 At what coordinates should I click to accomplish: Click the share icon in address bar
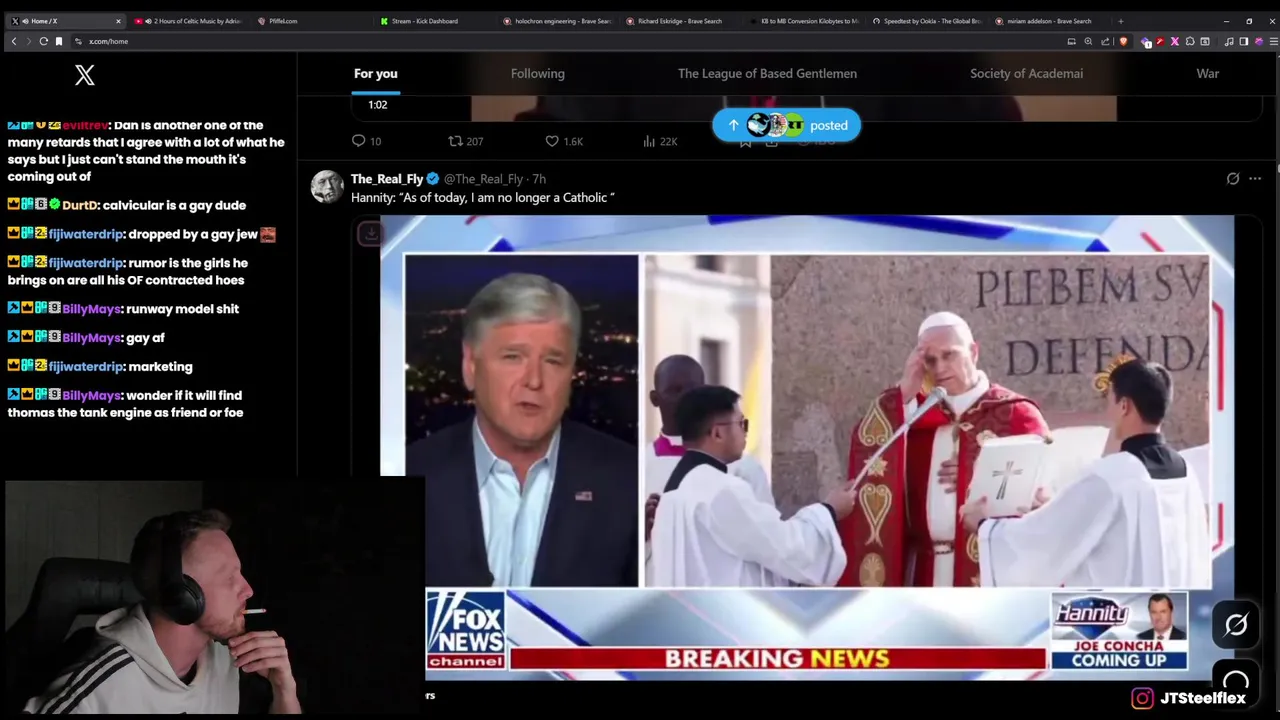point(1105,41)
